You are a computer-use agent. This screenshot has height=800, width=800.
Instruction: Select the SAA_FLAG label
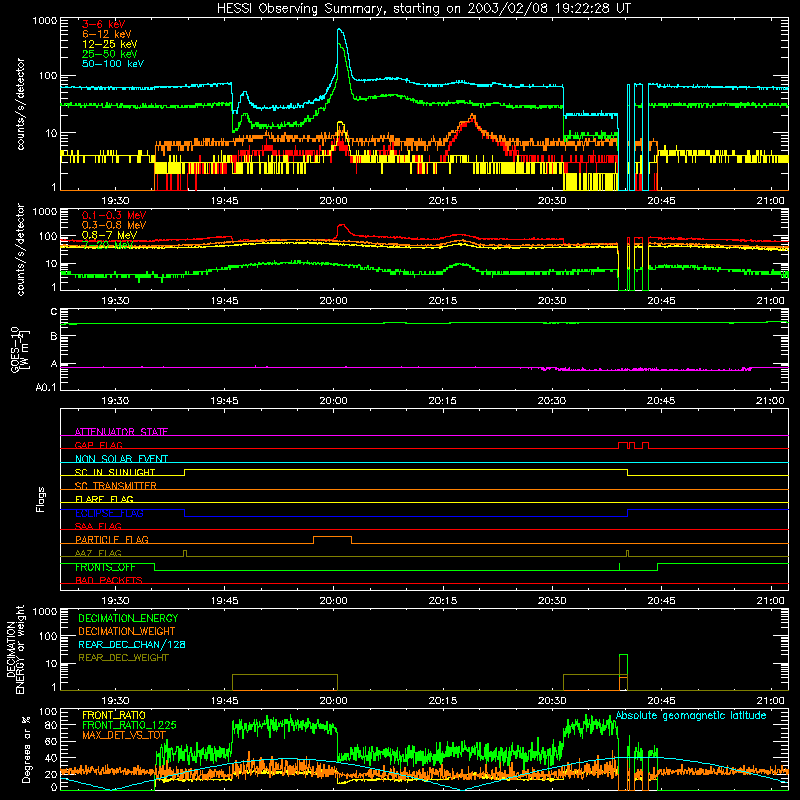point(98,526)
